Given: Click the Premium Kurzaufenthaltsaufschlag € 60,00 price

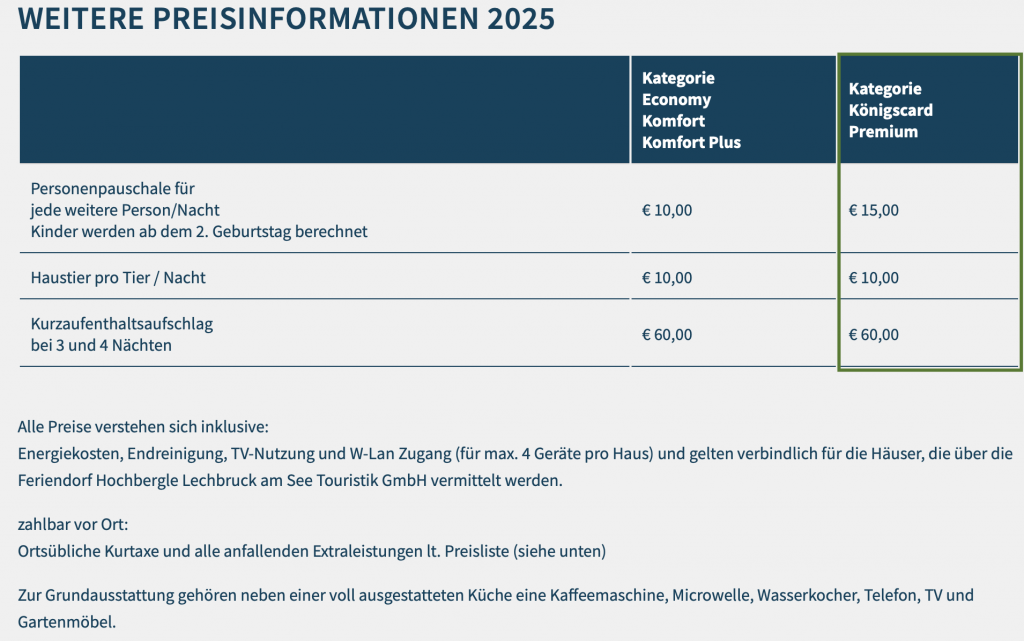Looking at the screenshot, I should click(874, 334).
